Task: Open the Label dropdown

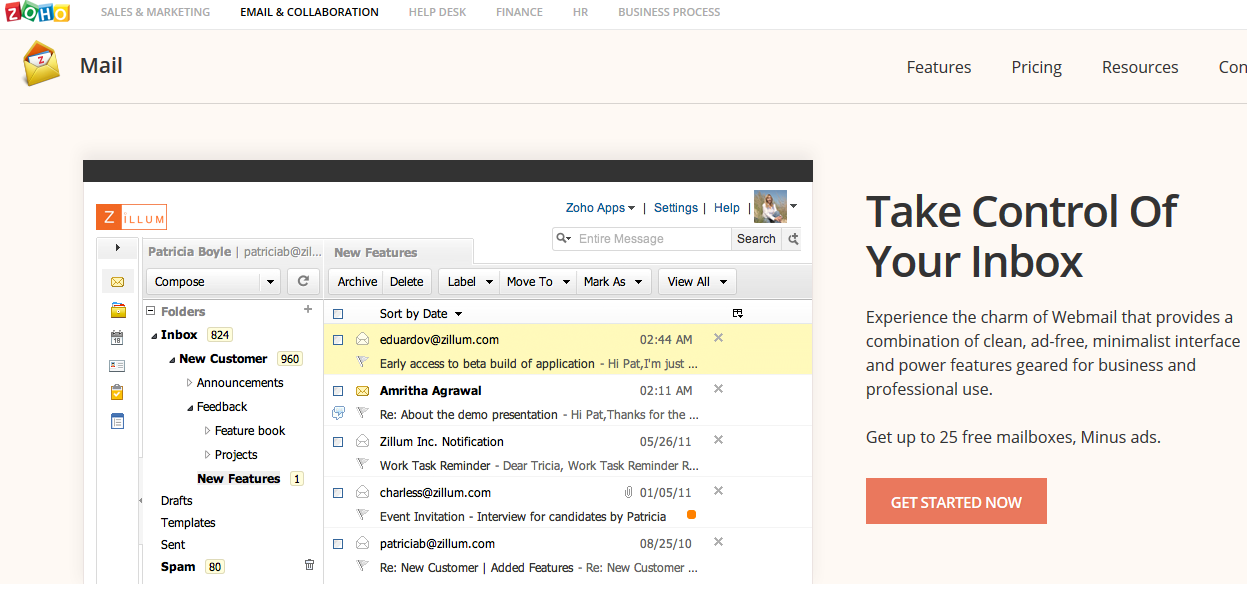Action: coord(469,282)
